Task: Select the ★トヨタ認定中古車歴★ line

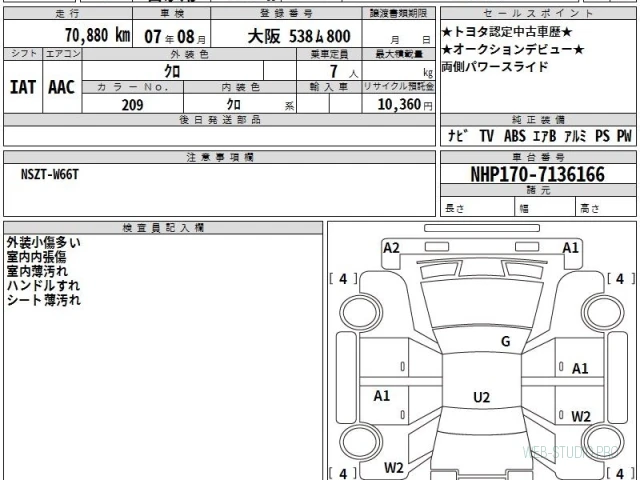Action: click(507, 32)
